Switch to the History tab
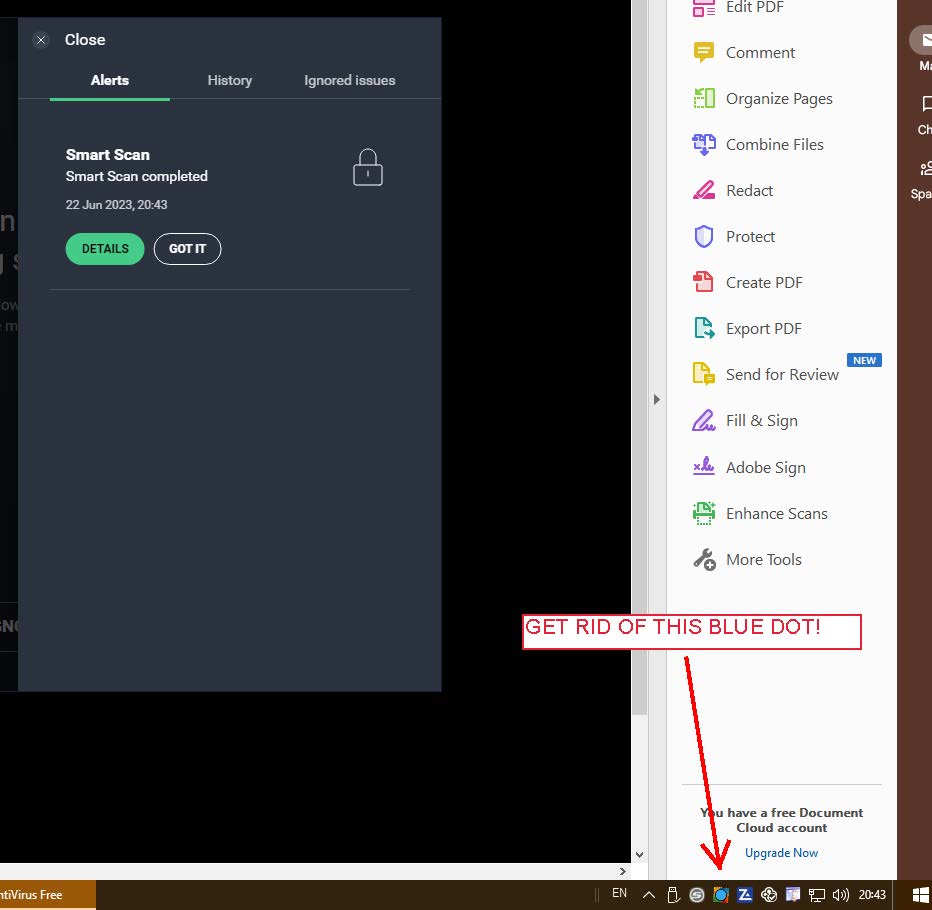This screenshot has height=910, width=932. (229, 80)
